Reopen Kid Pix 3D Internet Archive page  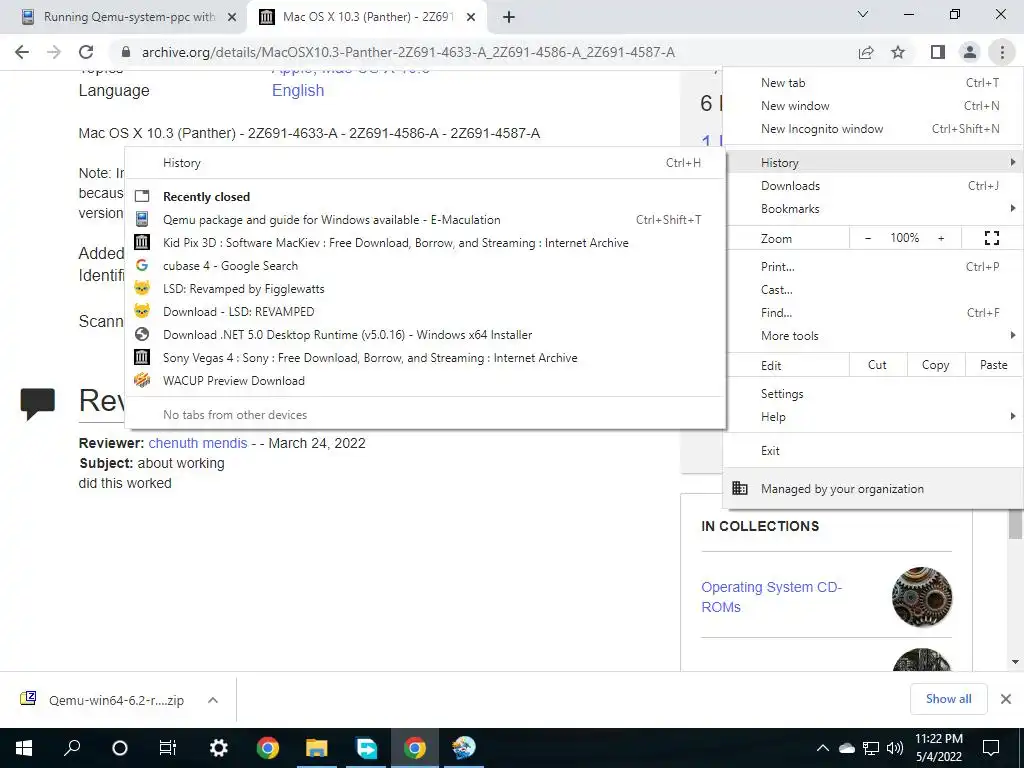click(425, 243)
